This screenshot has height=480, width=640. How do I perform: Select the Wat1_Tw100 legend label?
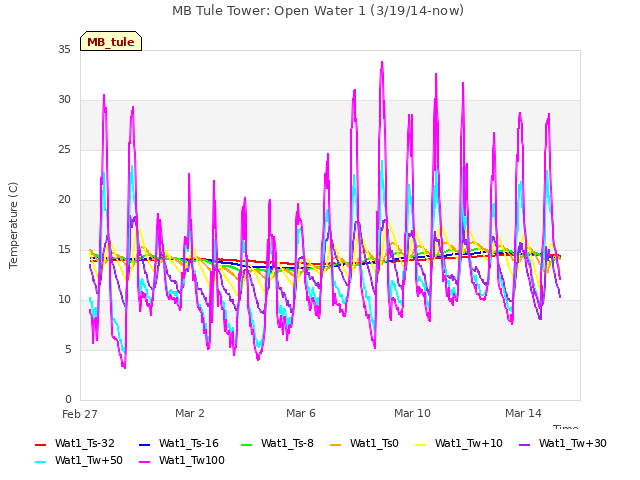(192, 461)
